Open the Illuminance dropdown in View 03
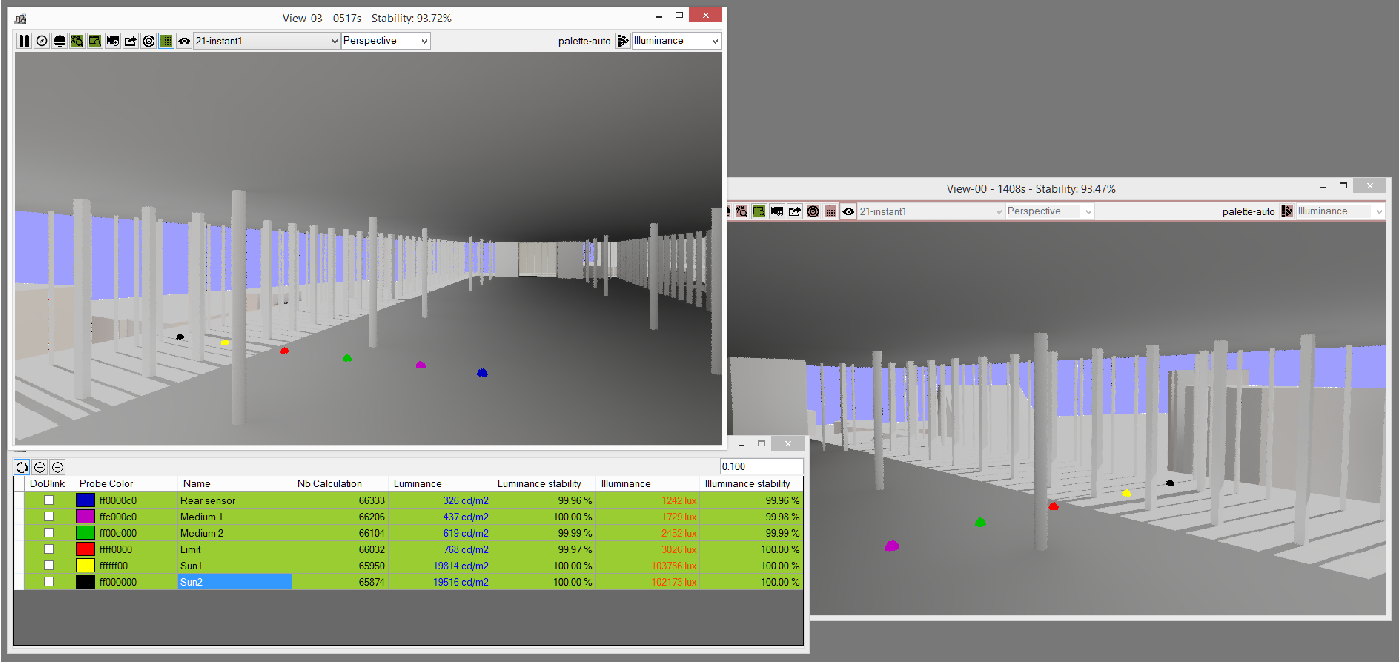The image size is (1400, 662). point(676,41)
